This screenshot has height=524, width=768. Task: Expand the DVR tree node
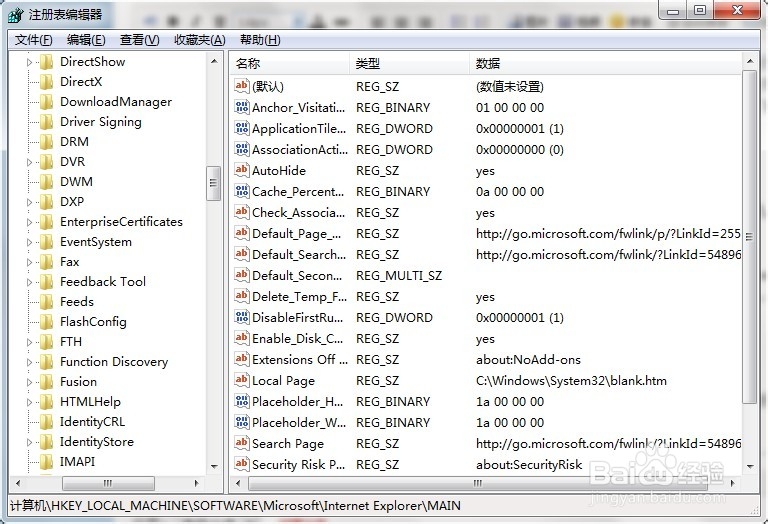29,162
